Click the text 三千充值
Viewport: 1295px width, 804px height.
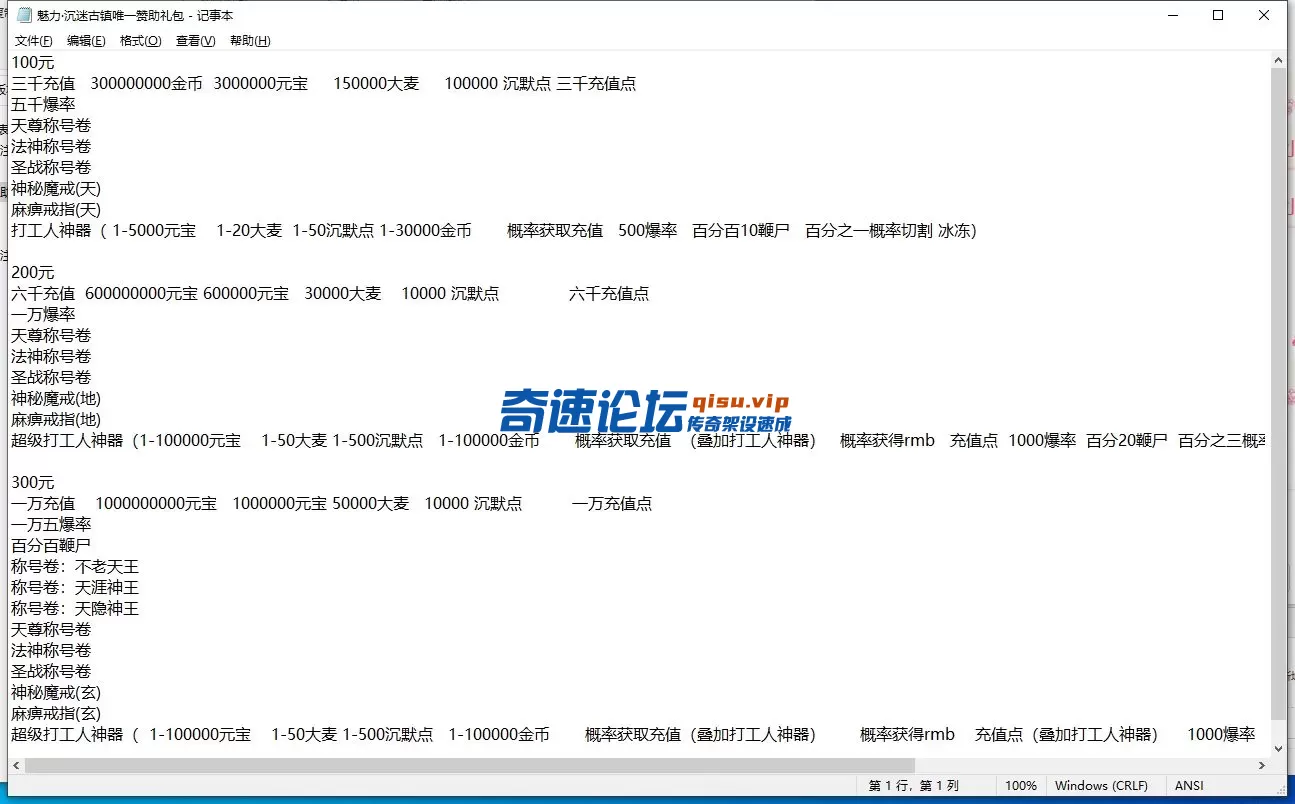click(43, 84)
